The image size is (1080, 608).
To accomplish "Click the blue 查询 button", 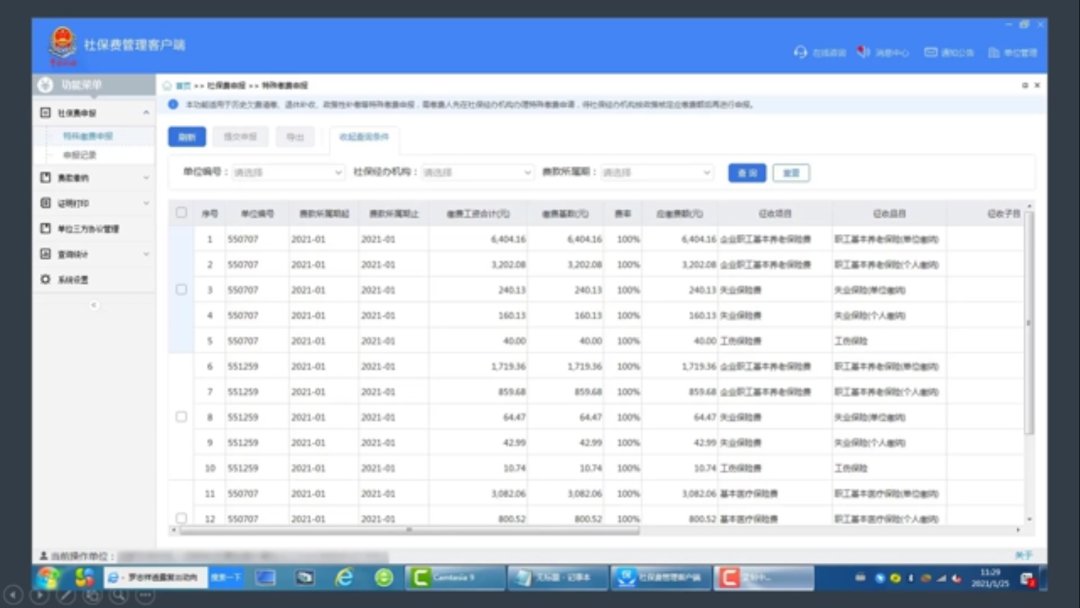I will click(x=747, y=172).
